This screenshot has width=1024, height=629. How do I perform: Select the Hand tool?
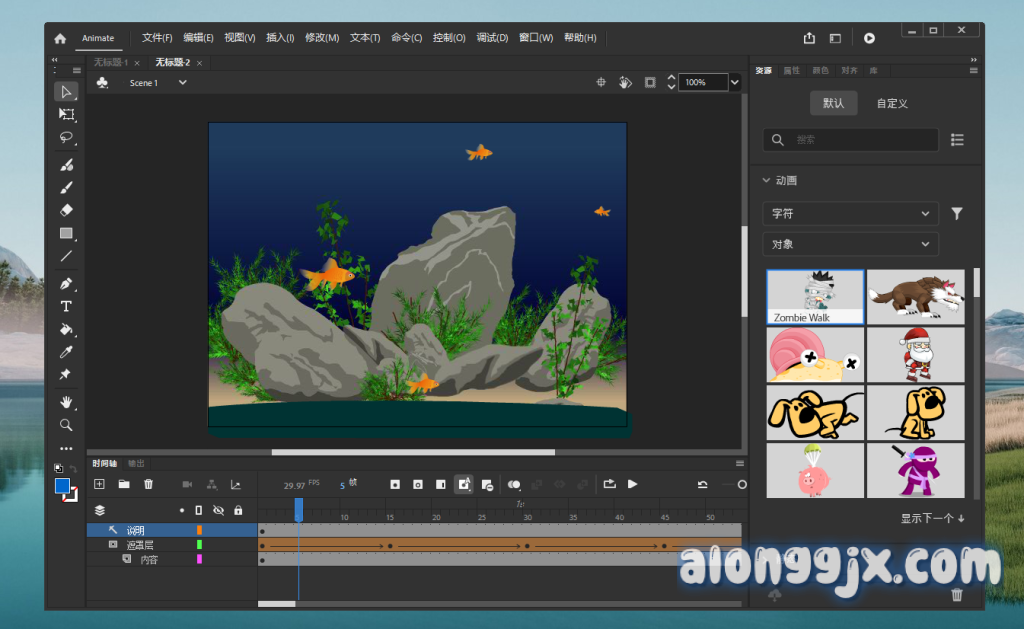(66, 402)
